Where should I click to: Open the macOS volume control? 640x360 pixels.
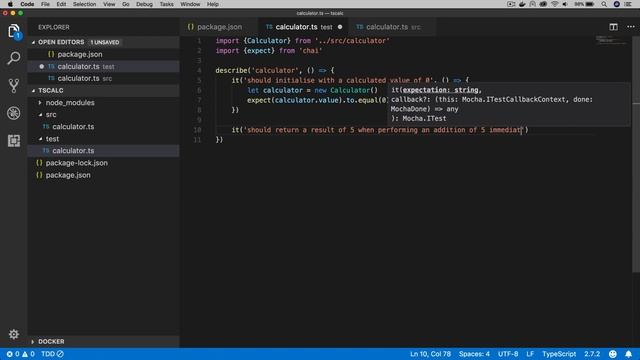(x=565, y=4)
